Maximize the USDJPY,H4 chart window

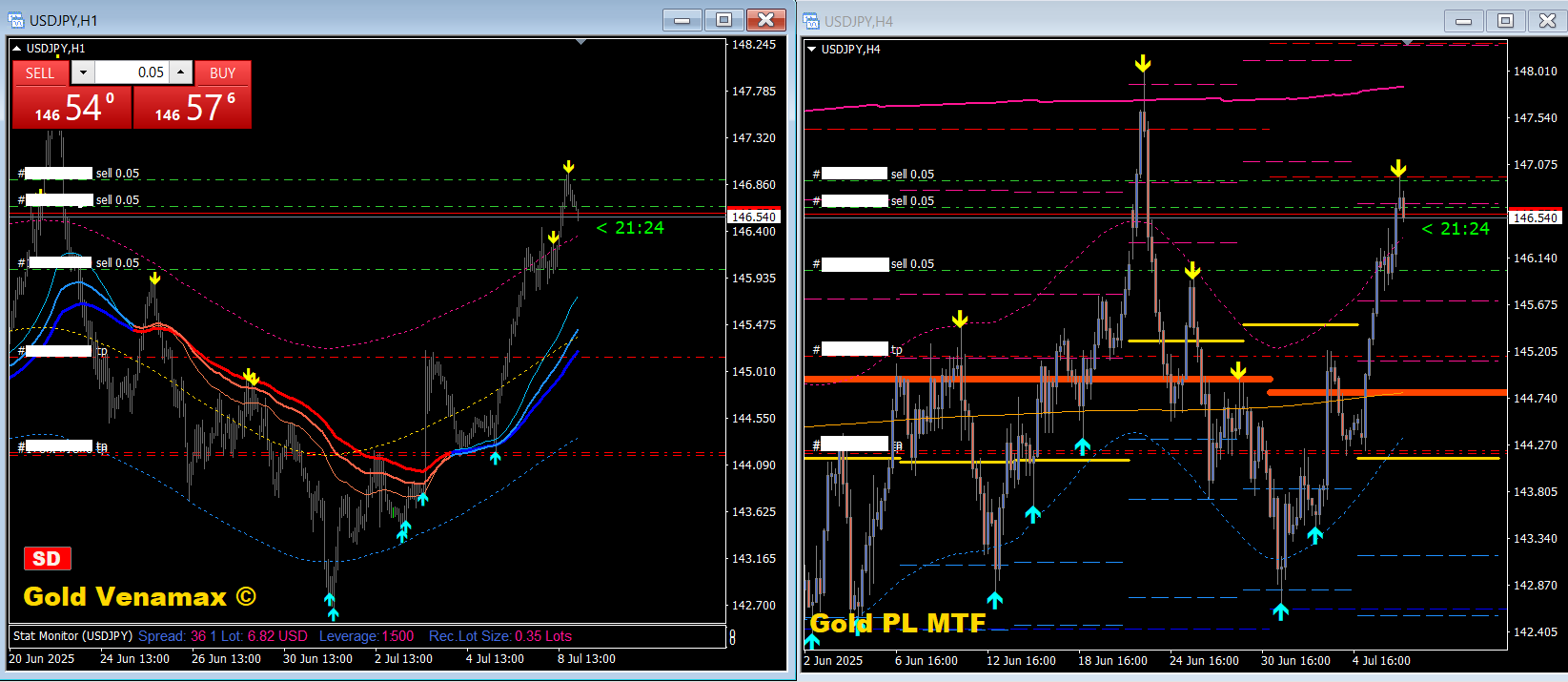(x=1506, y=21)
